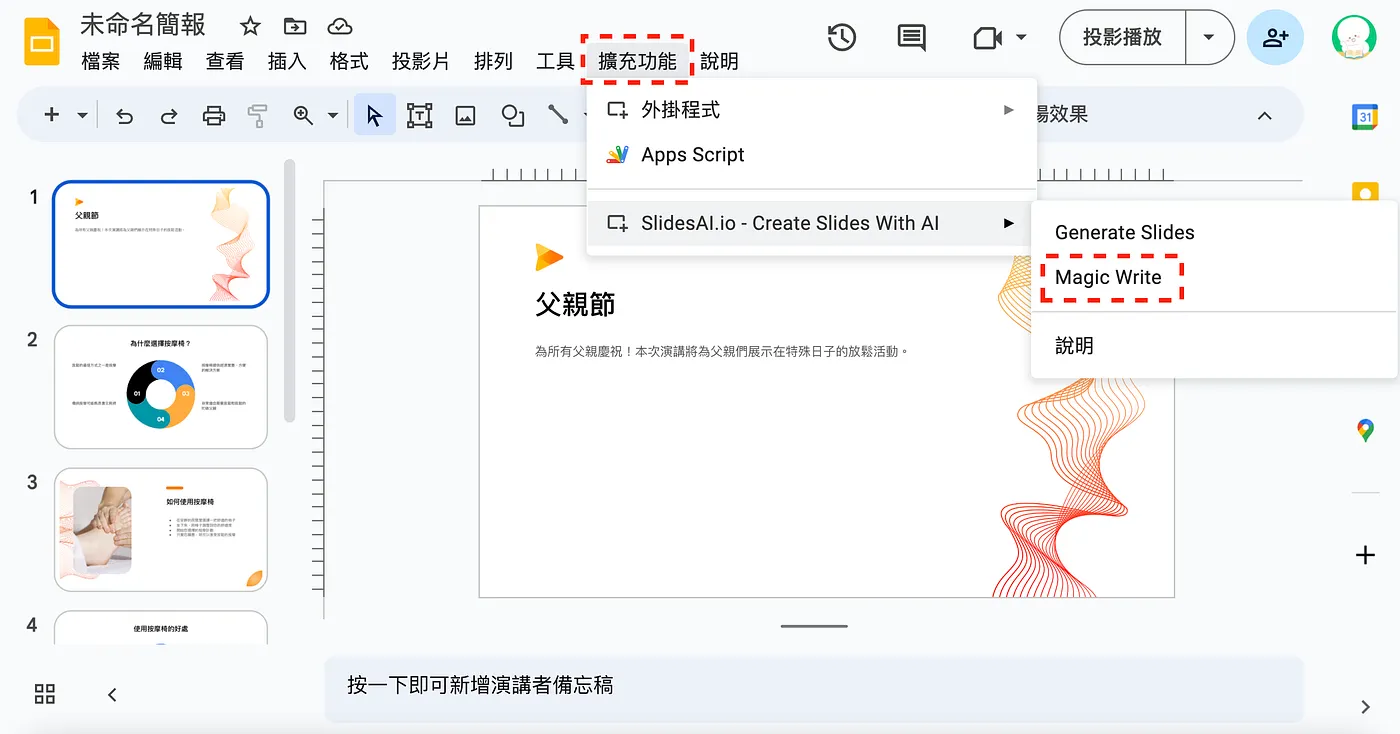Open the 投影片 menu
Screen dimensions: 1400x734
click(421, 61)
